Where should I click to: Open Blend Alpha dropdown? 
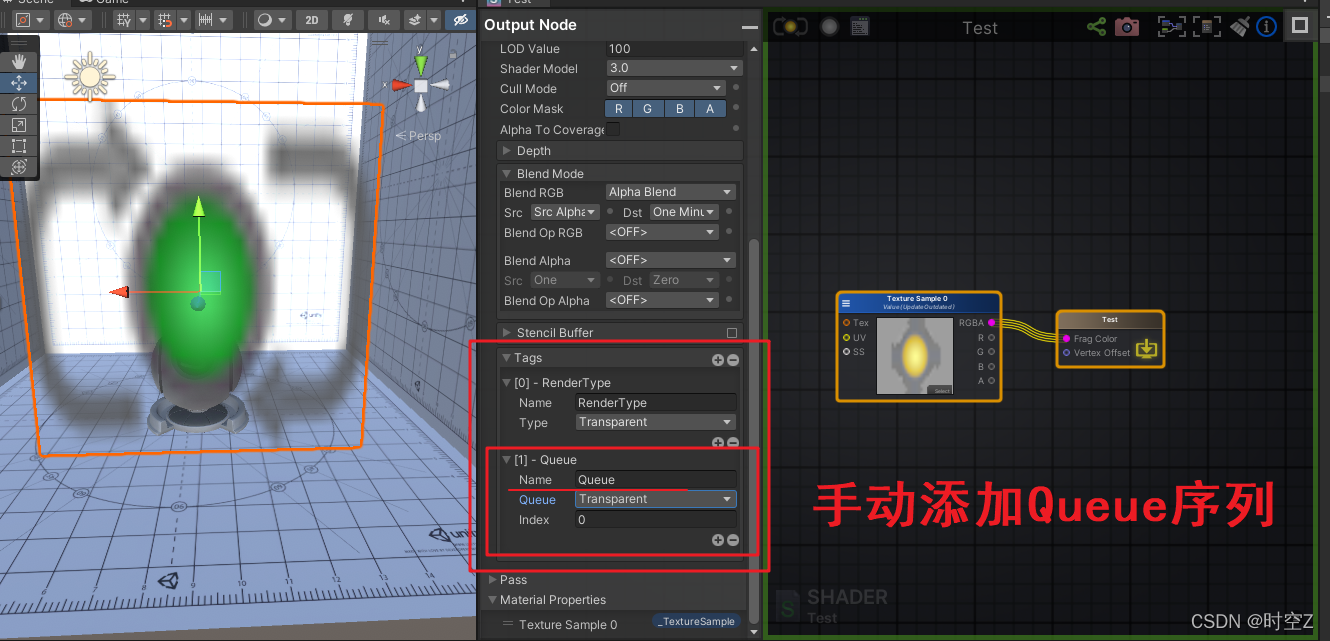click(671, 260)
